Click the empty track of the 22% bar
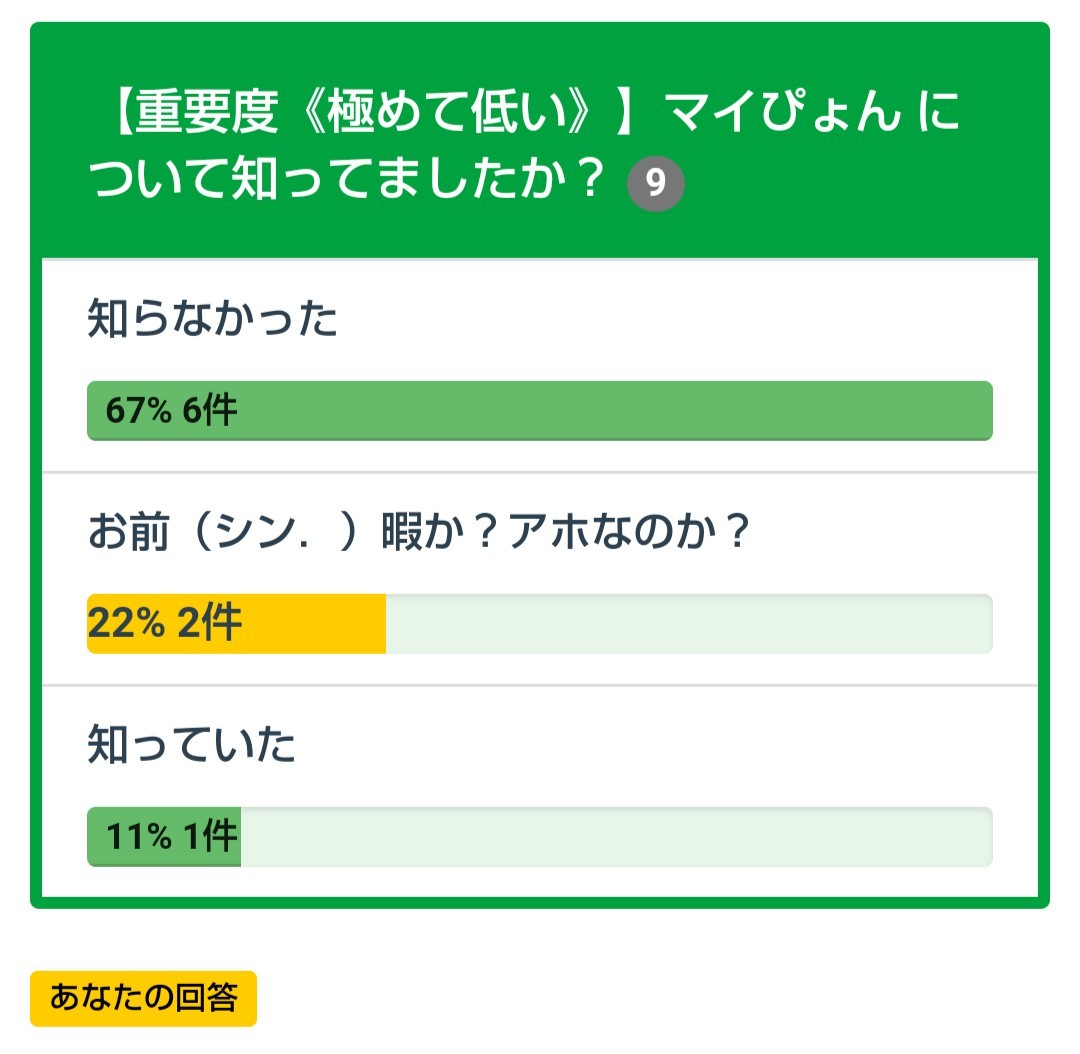Screen dimensions: 1080x1054 tap(688, 624)
